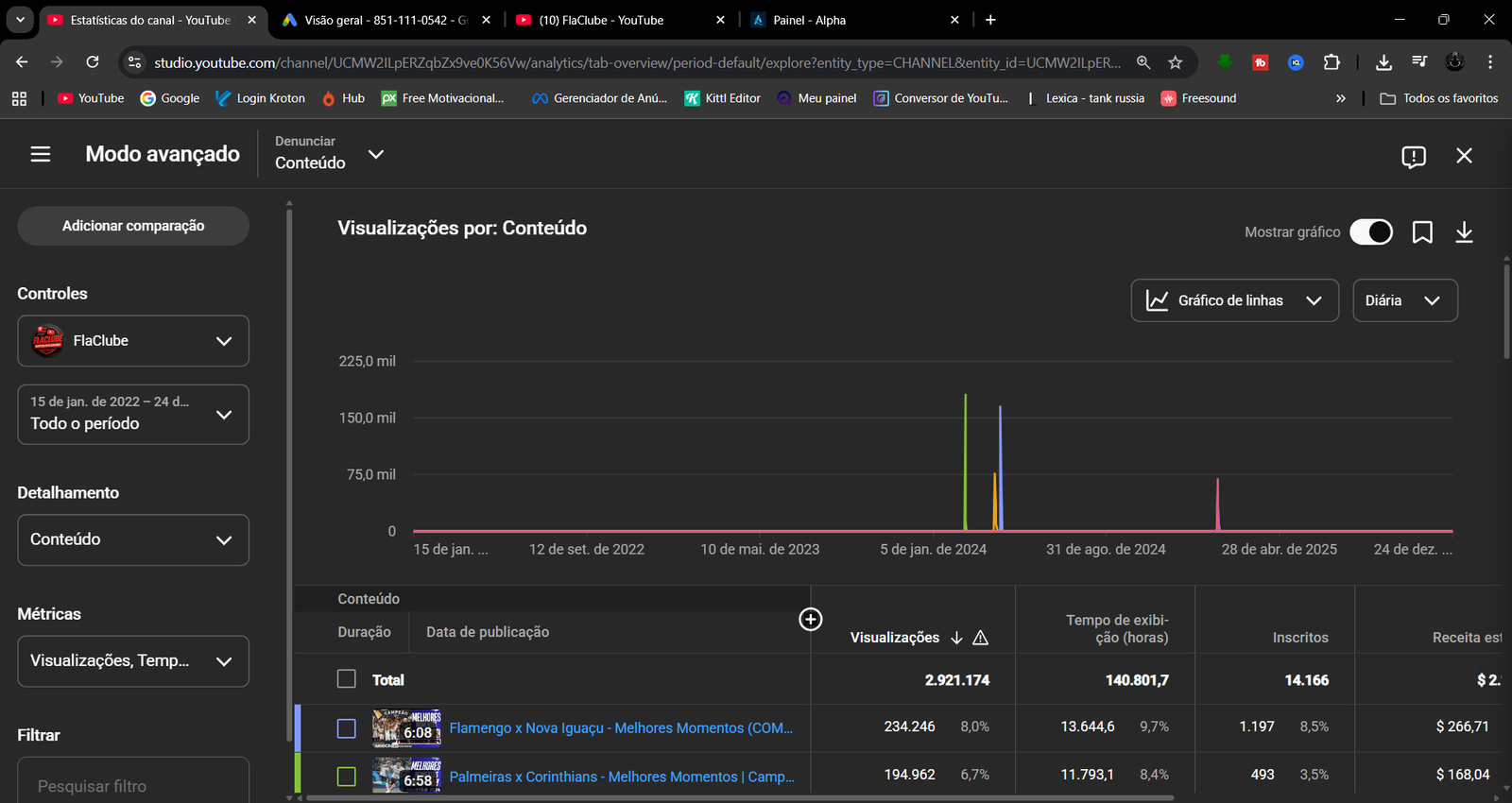The height and width of the screenshot is (803, 1512).
Task: Close the advanced mode panel
Action: tap(1464, 156)
